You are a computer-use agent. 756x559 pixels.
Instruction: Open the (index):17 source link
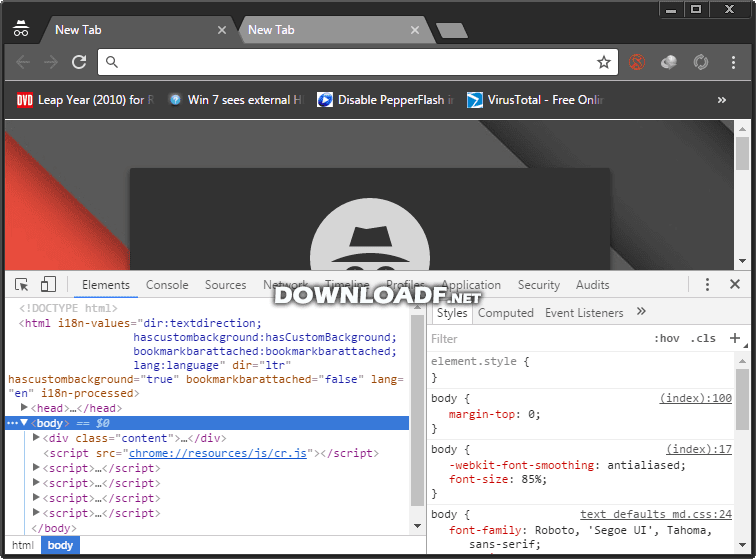(x=699, y=450)
